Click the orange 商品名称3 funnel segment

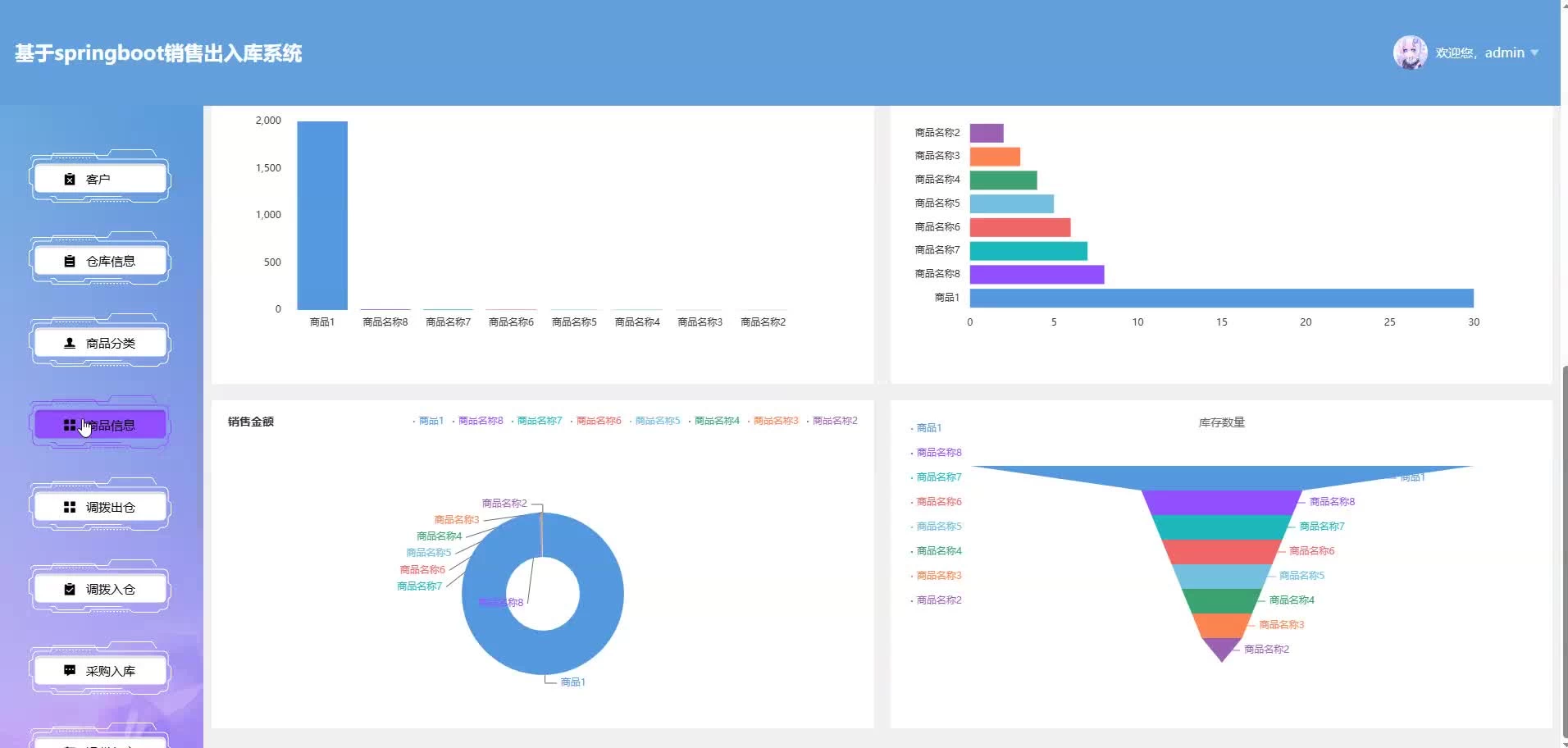pos(1222,626)
